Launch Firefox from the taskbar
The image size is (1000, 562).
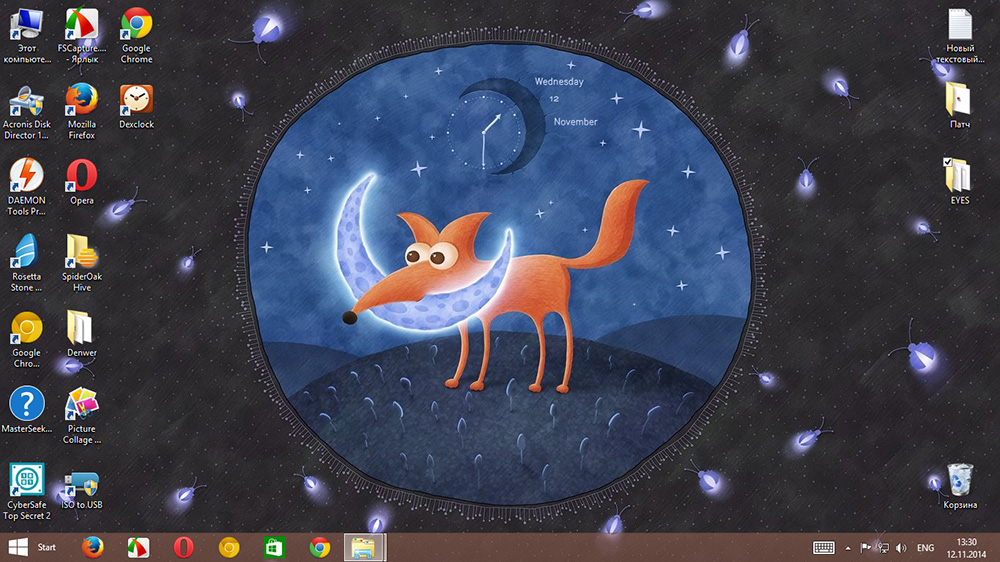coord(92,547)
